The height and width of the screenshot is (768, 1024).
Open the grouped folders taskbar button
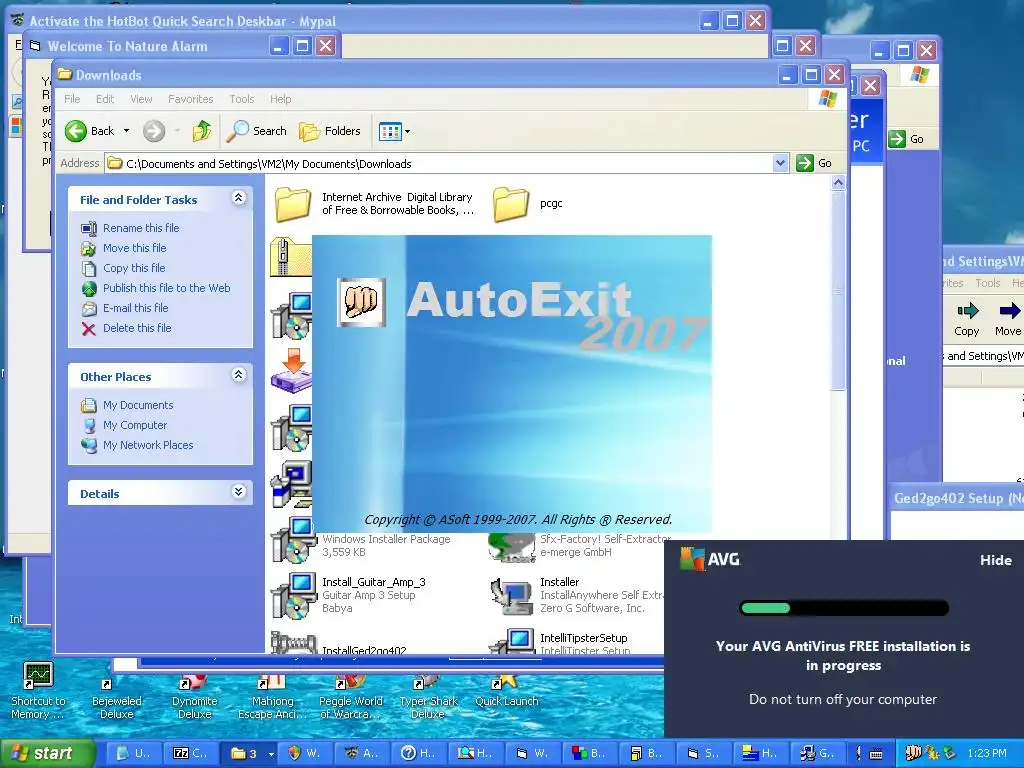point(247,753)
